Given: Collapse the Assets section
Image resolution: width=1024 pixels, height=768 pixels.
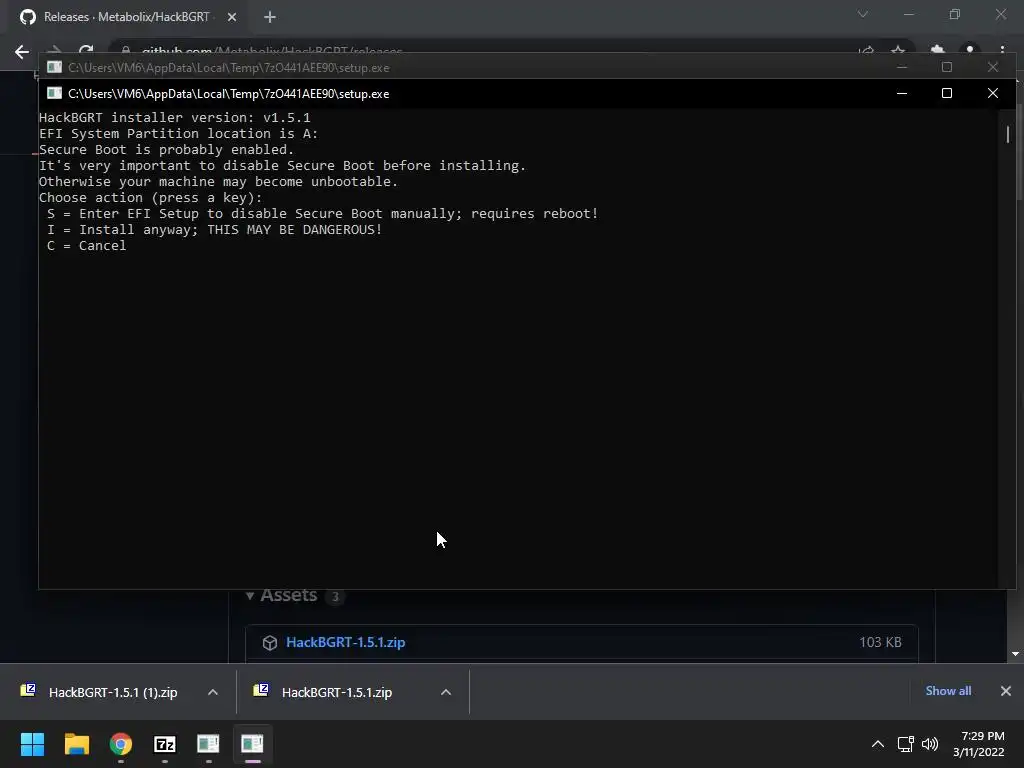Looking at the screenshot, I should [250, 596].
